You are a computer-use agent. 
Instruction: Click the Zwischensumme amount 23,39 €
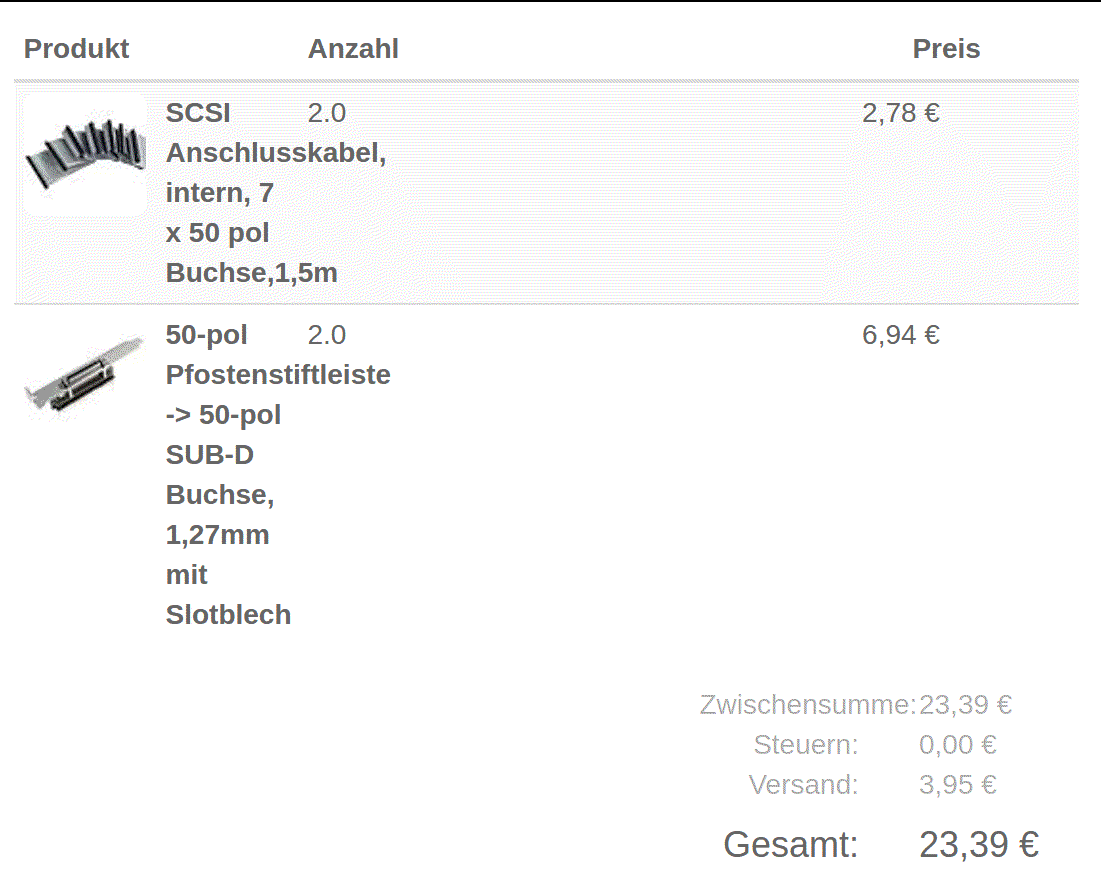coord(965,705)
